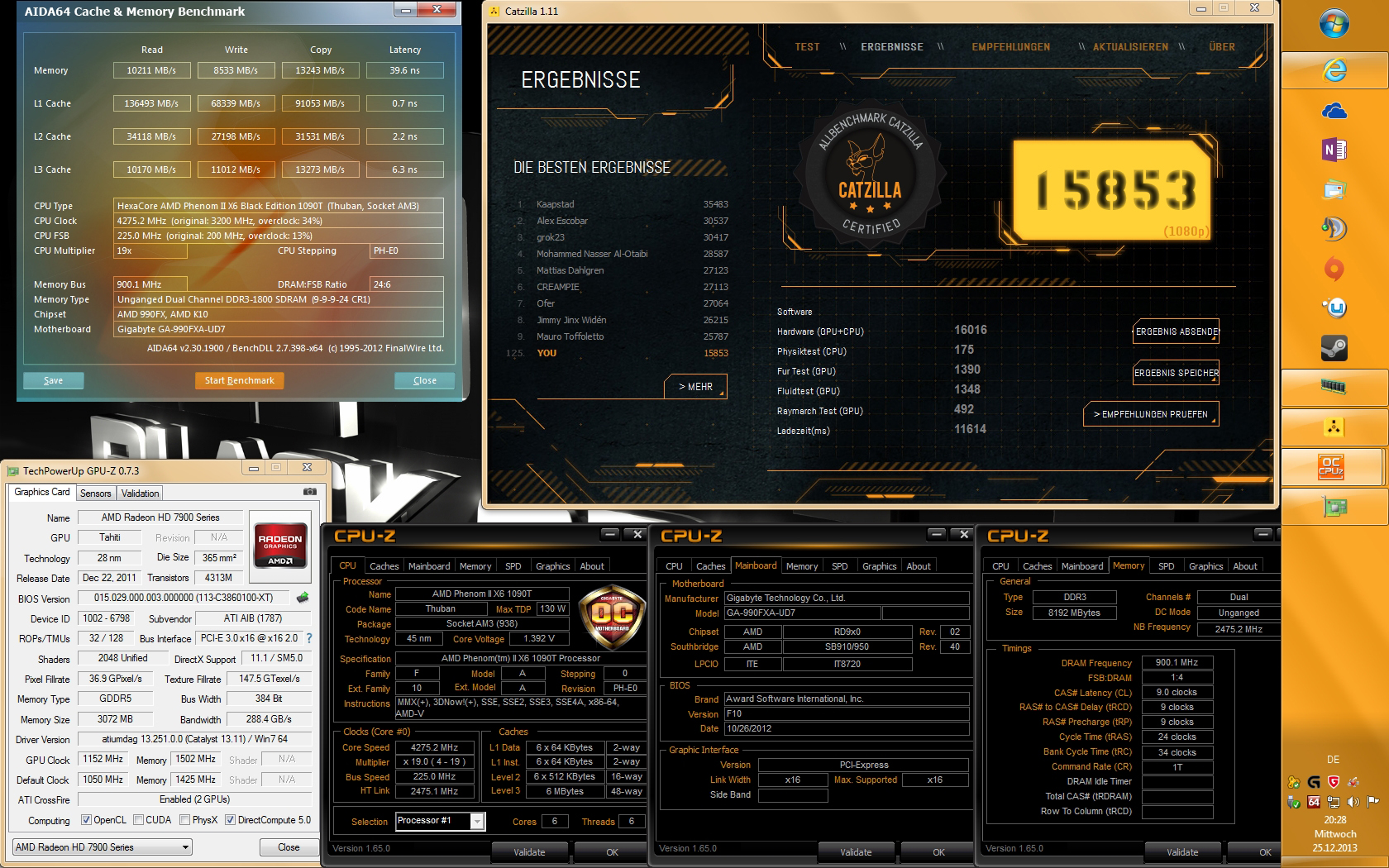Click the Bus Interface question mark icon
Image resolution: width=1389 pixels, height=868 pixels.
309,638
